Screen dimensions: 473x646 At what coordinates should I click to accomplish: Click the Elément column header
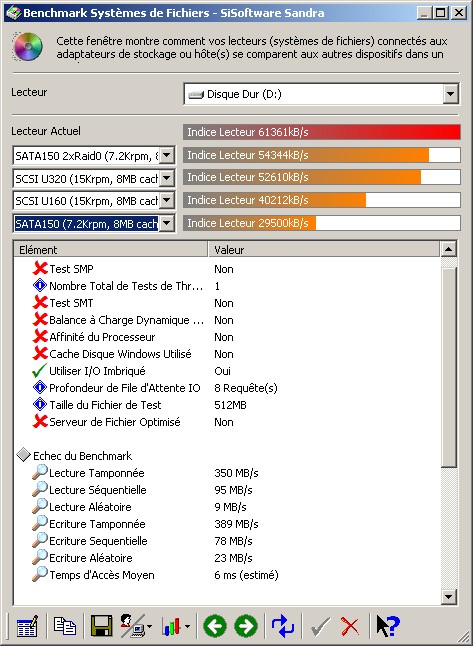point(111,250)
